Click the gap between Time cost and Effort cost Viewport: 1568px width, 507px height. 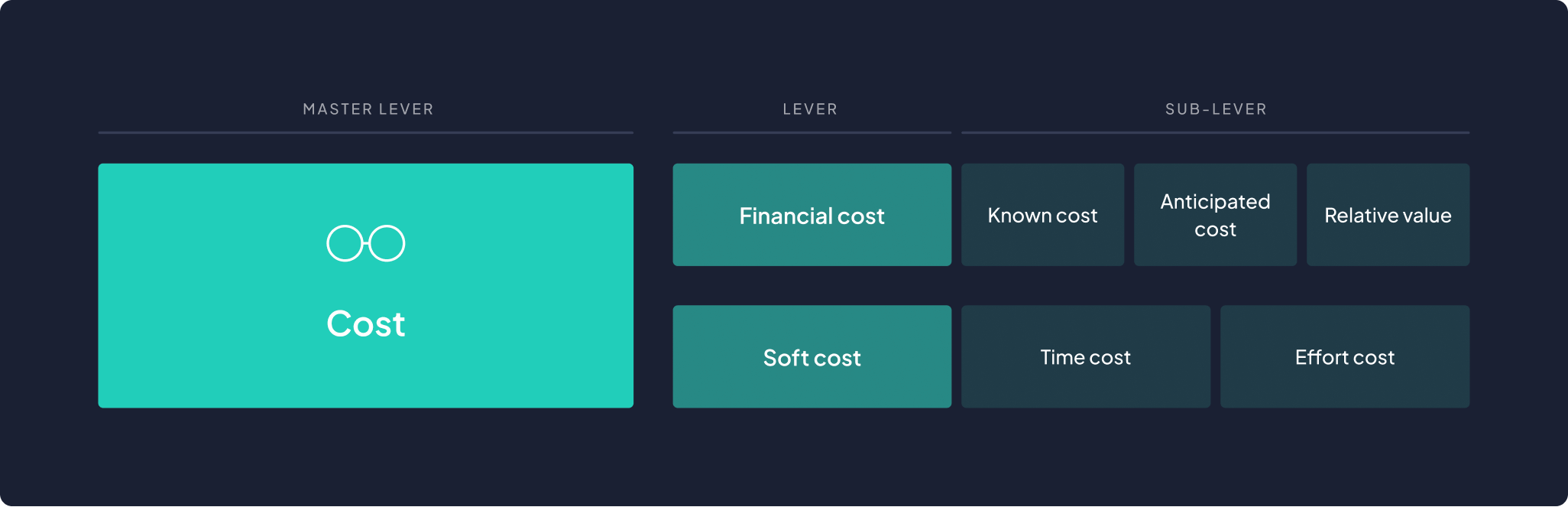pos(1215,357)
